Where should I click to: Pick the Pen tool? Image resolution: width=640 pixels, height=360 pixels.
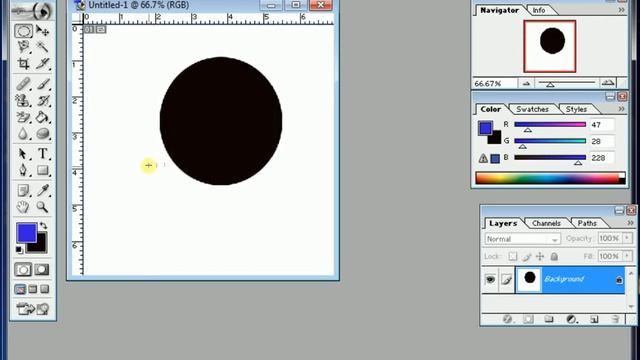(x=23, y=170)
